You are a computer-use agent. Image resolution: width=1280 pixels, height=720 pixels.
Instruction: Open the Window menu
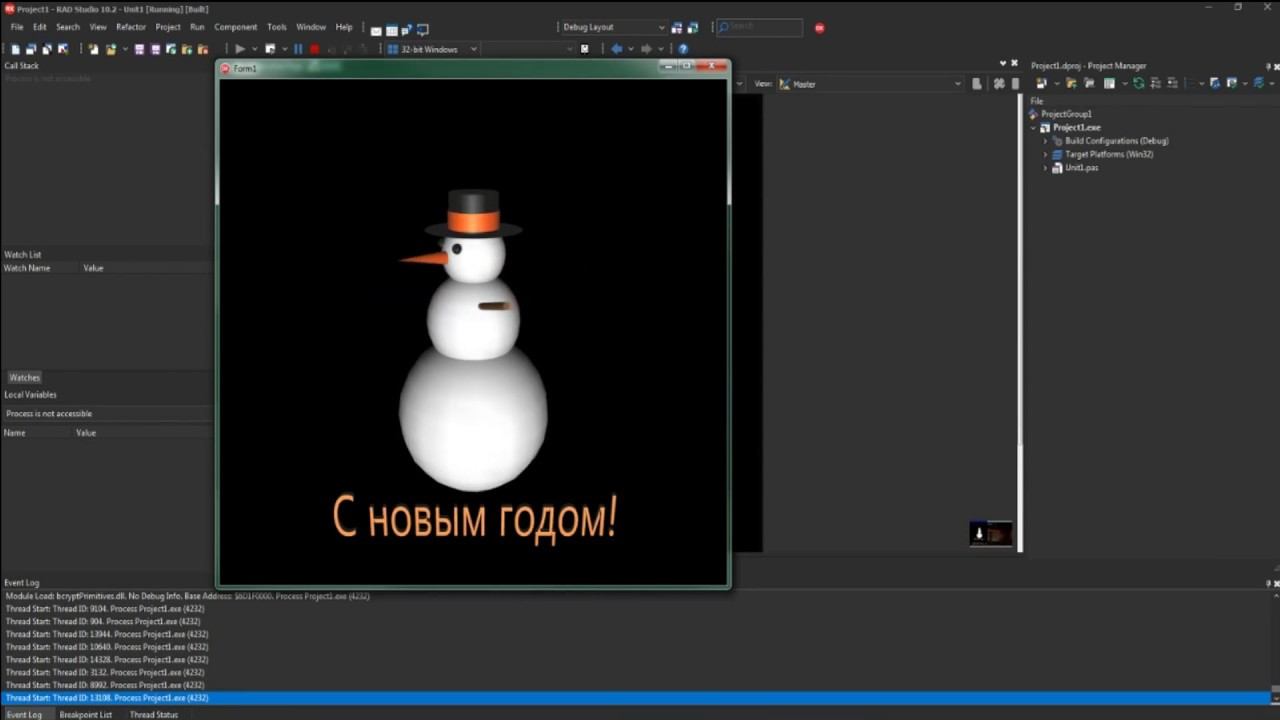click(x=311, y=27)
